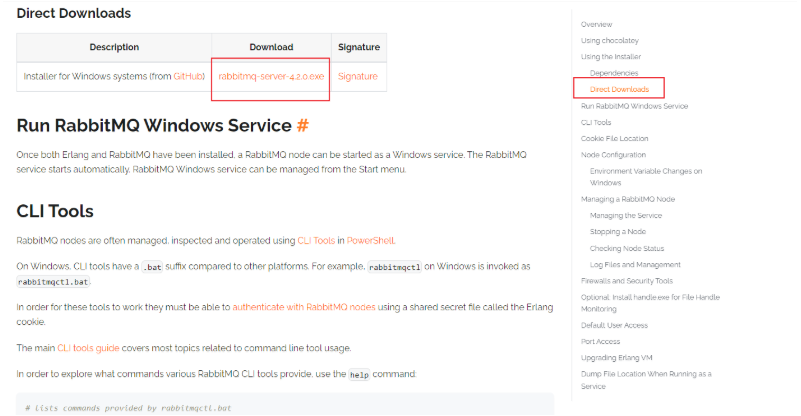Click the # anchor beside Run RabbitMQ Windows Service
The width and height of the screenshot is (801, 416).
coord(303,125)
